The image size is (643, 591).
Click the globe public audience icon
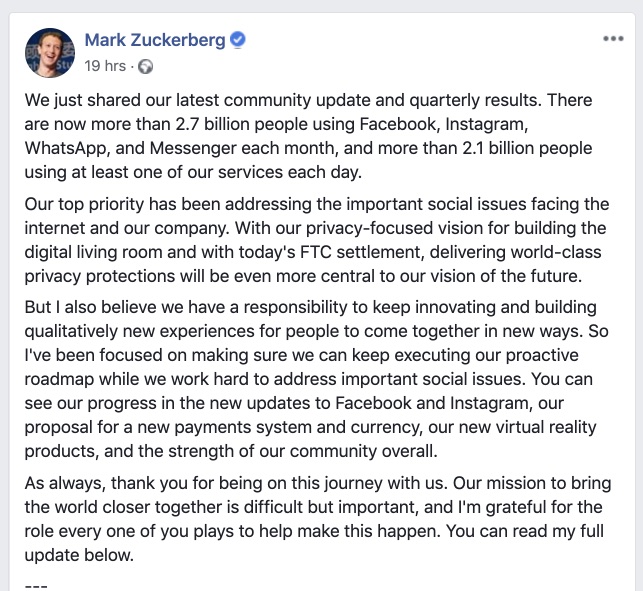146,66
